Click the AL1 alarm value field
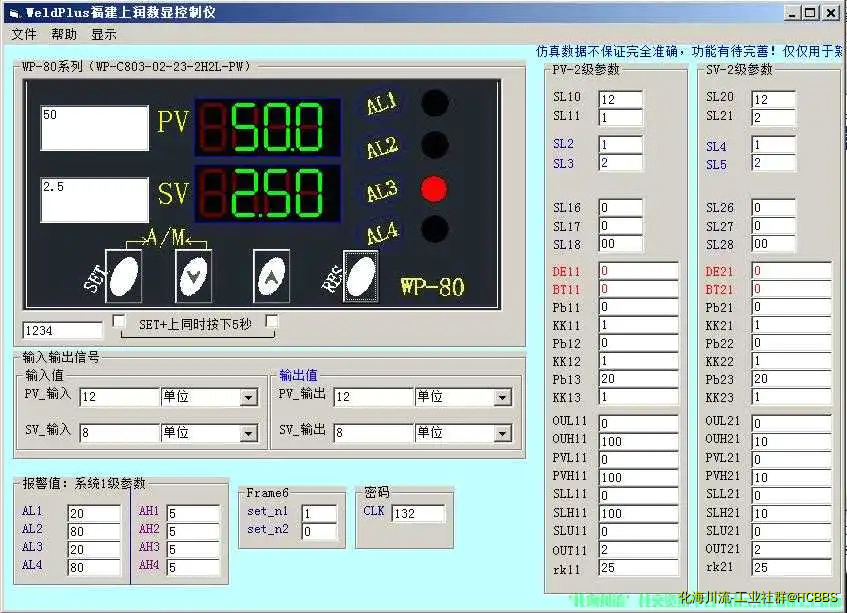The height and width of the screenshot is (613, 847). (x=94, y=513)
